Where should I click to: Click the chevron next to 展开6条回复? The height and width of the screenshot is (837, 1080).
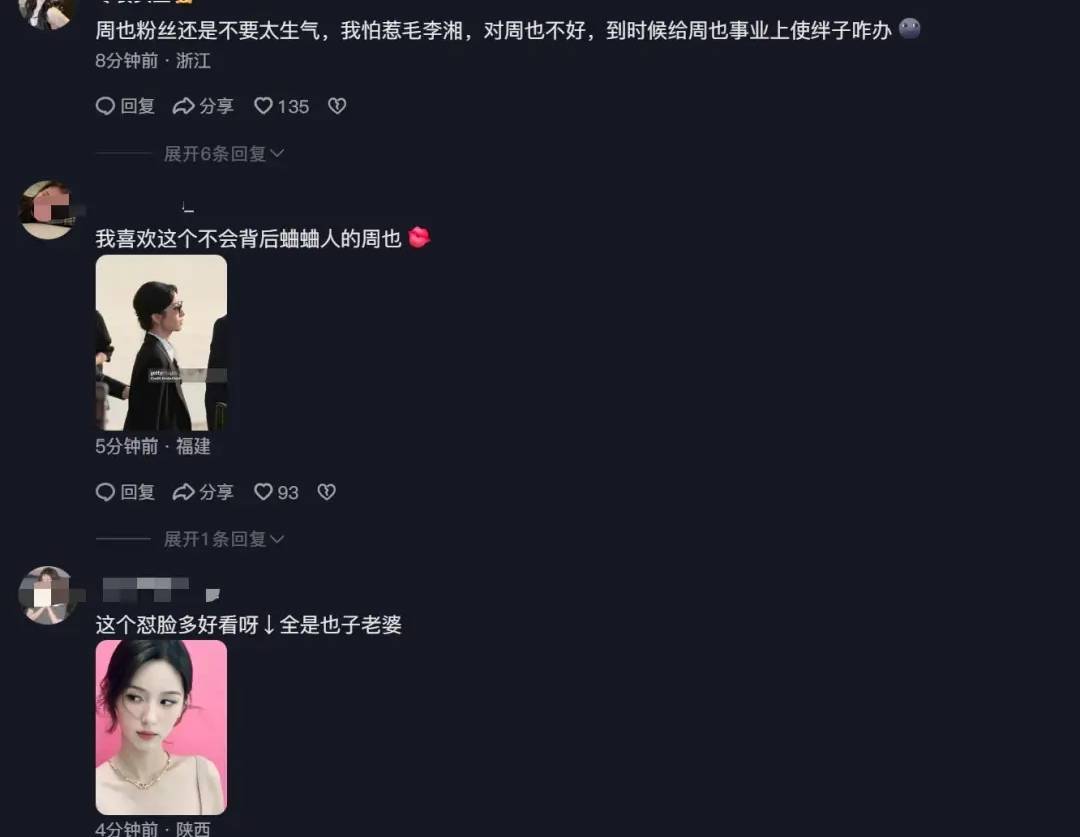(x=277, y=154)
